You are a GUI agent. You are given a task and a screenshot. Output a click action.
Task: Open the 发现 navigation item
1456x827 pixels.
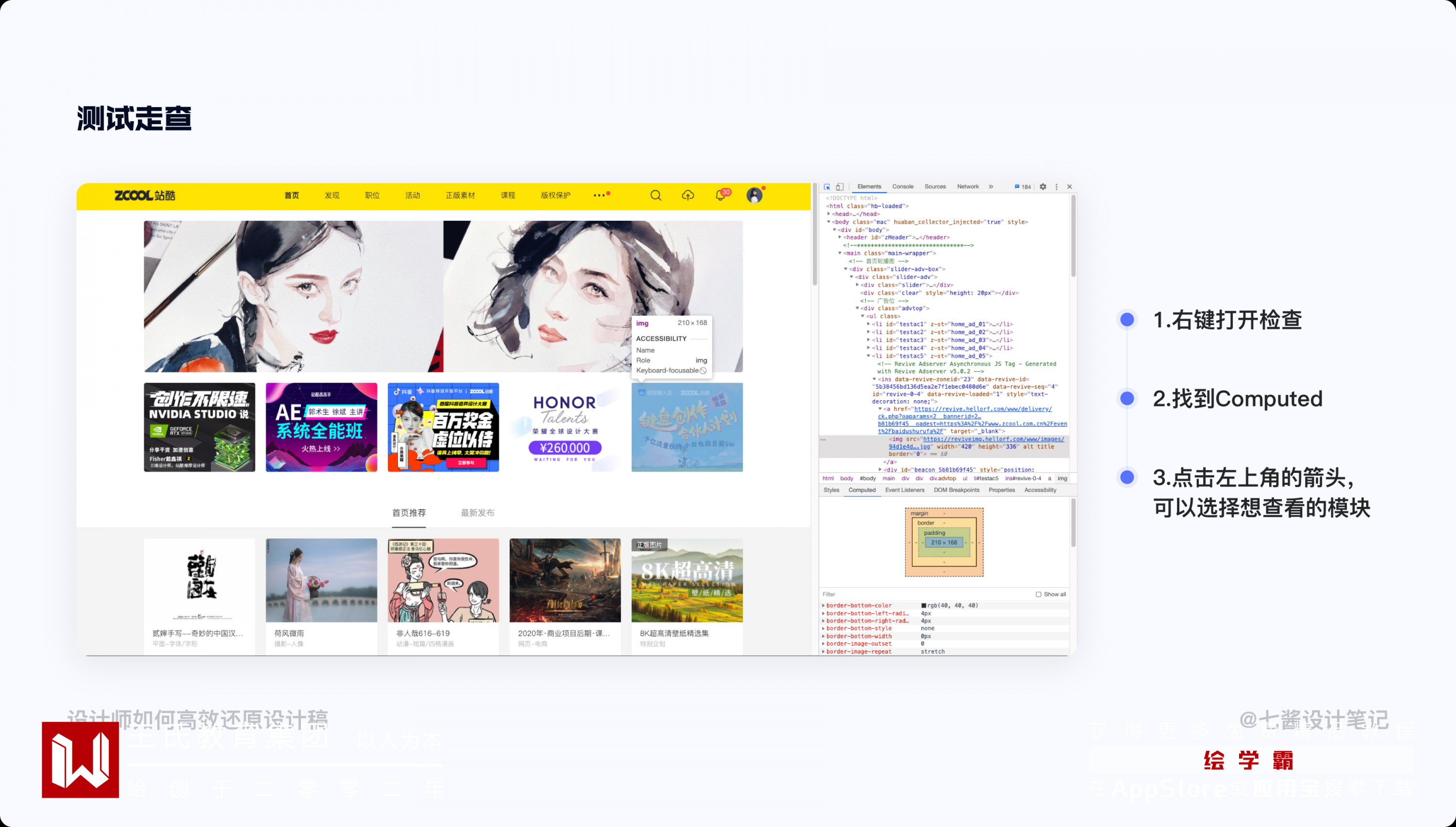(332, 195)
